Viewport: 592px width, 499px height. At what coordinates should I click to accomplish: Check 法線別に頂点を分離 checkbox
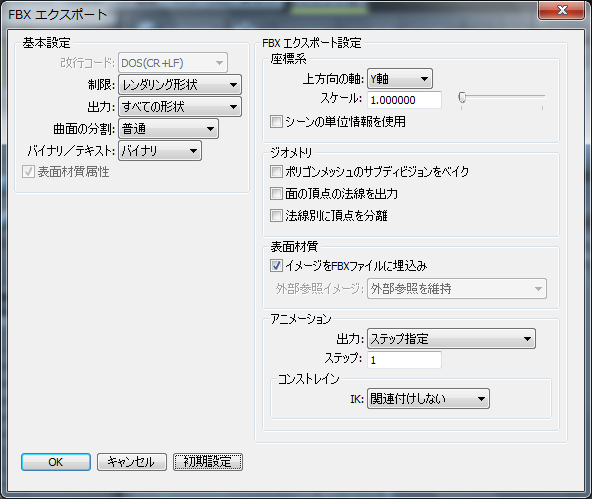[x=276, y=216]
